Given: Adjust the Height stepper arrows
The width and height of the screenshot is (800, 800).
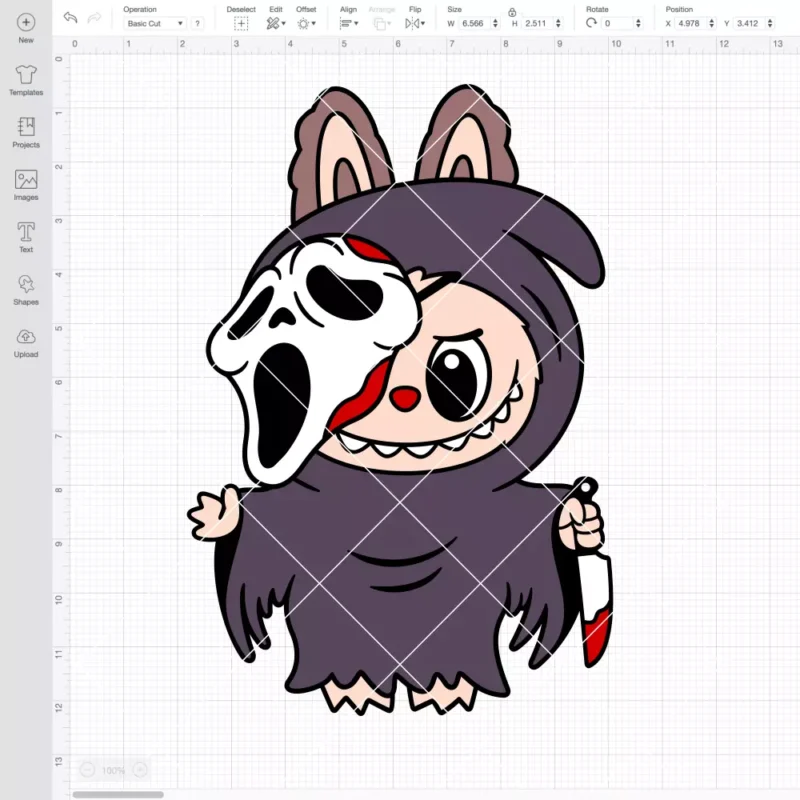Looking at the screenshot, I should click(558, 23).
